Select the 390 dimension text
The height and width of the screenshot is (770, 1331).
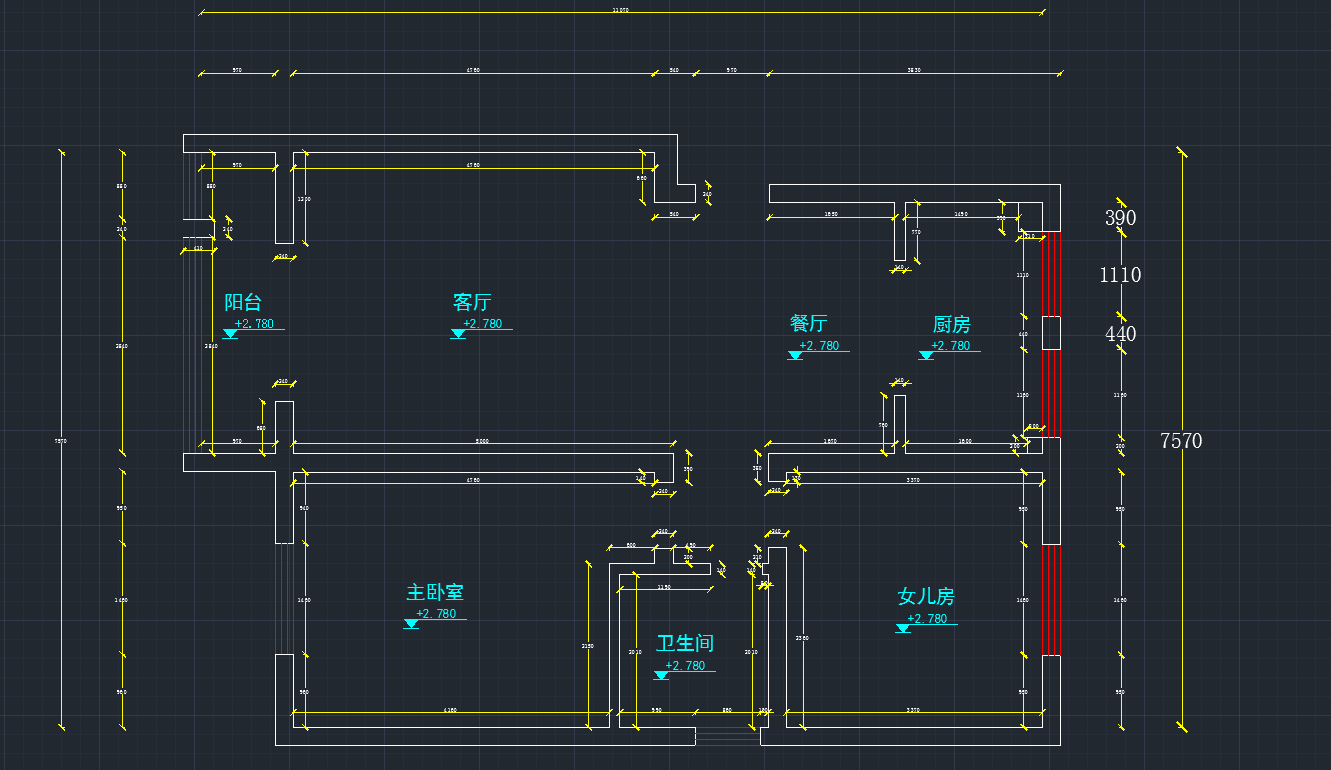pyautogui.click(x=1120, y=218)
